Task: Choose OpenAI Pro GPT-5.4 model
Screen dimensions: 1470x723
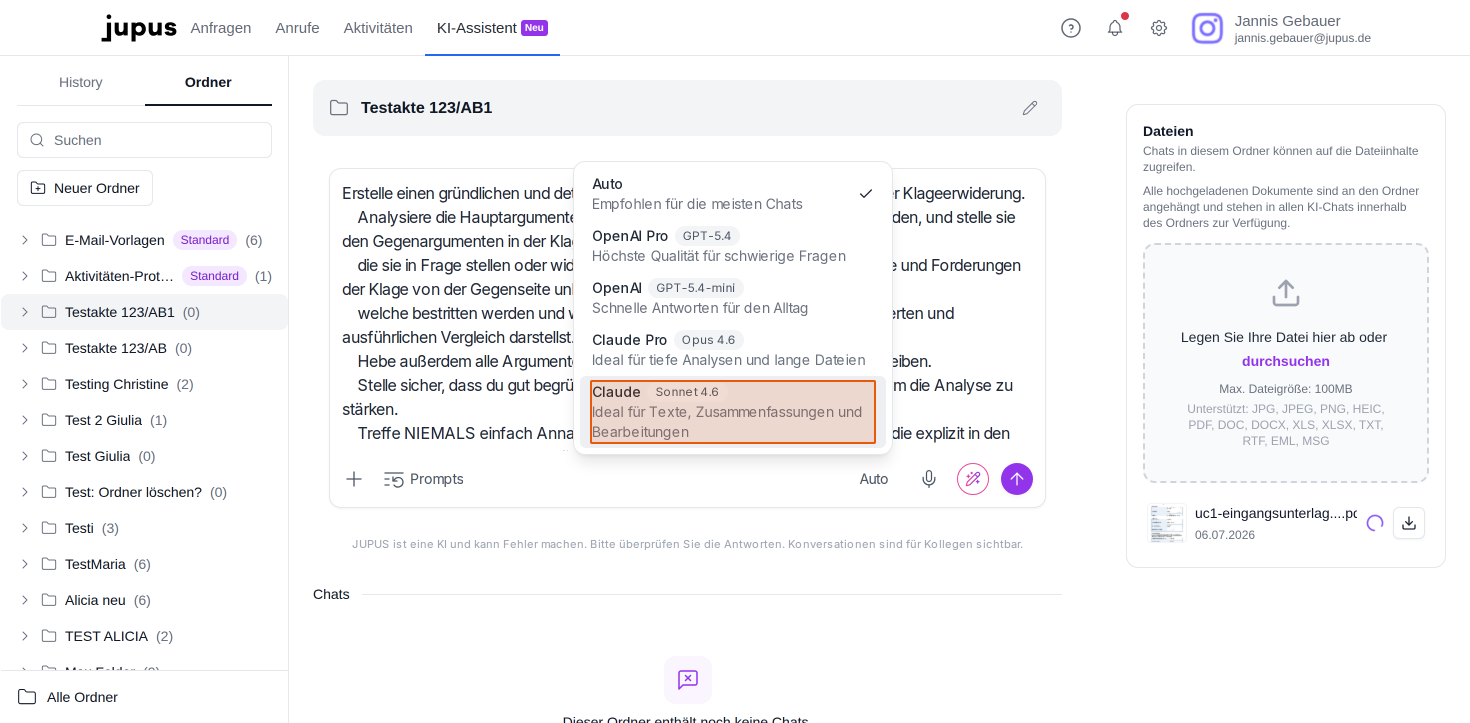Action: [733, 246]
